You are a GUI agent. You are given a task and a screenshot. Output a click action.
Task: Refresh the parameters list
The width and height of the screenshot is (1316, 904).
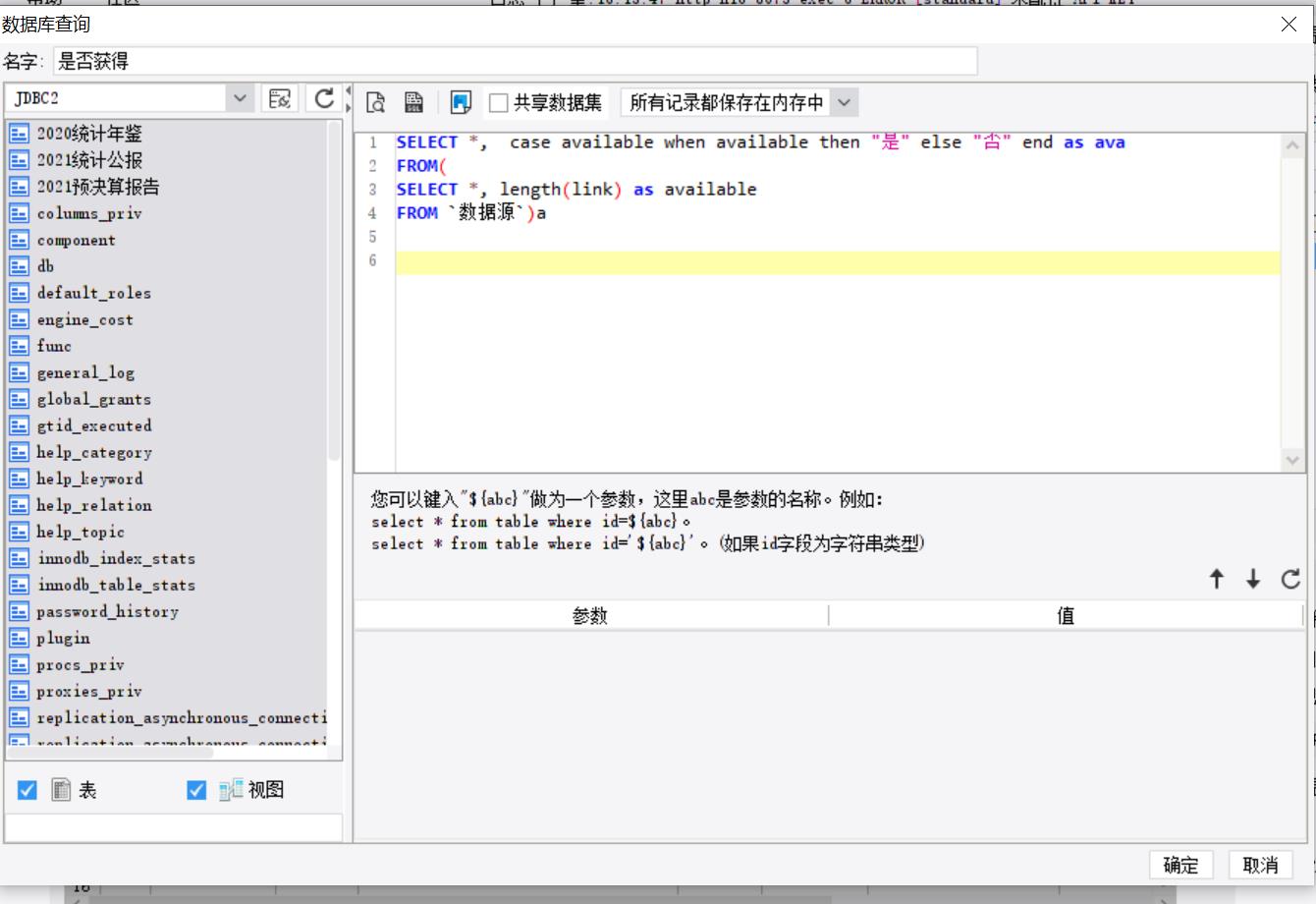pos(1290,579)
